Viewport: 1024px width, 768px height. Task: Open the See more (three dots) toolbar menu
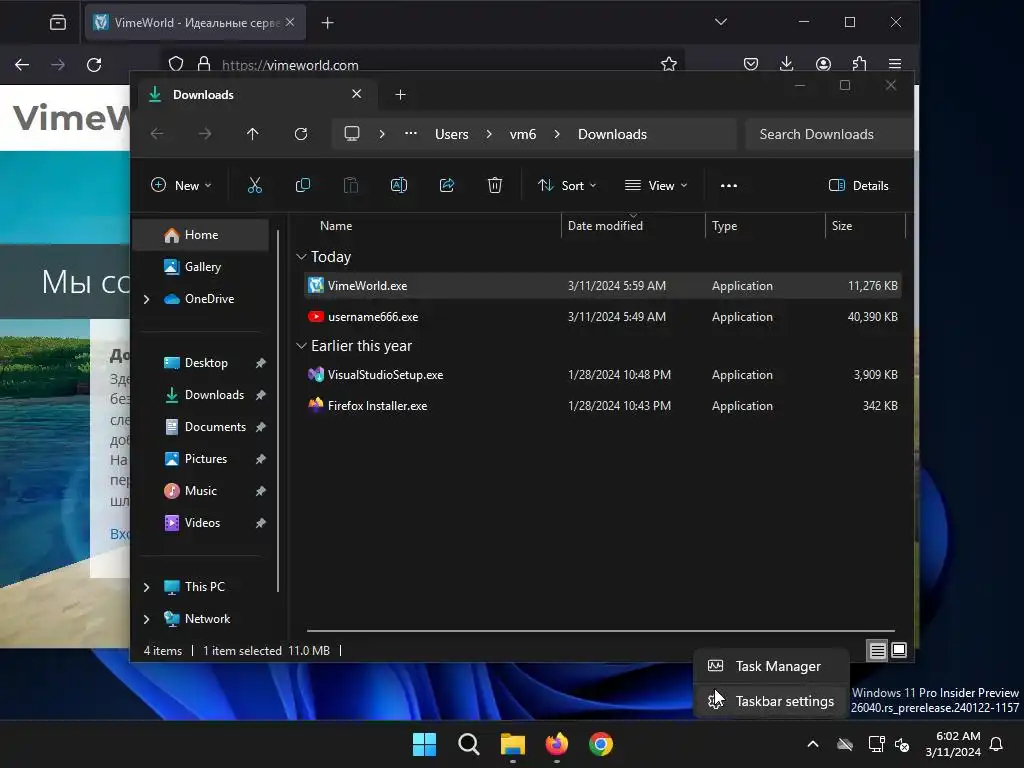pos(729,185)
